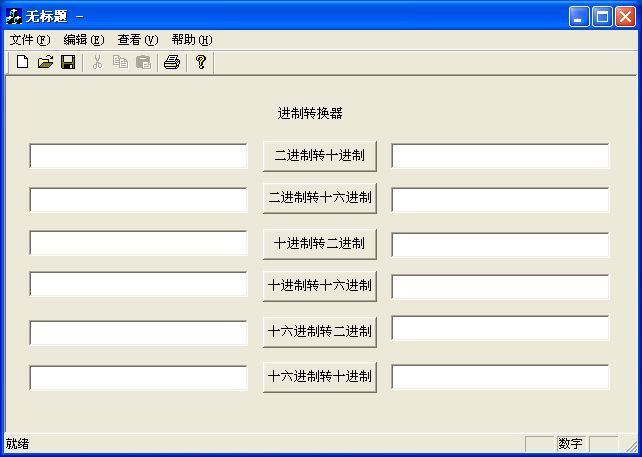Image resolution: width=642 pixels, height=457 pixels.
Task: Click result box right of 二进制转十六进制
Action: [500, 199]
